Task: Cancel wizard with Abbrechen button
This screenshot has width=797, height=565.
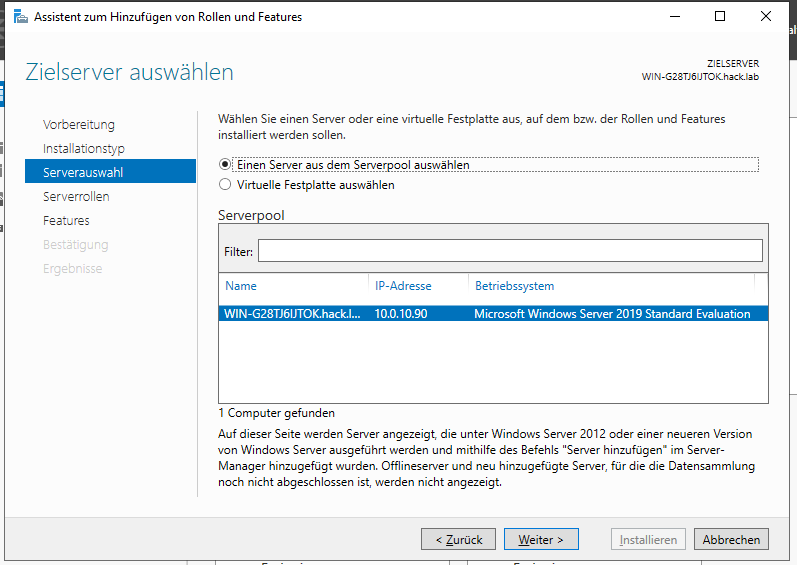Action: [731, 540]
